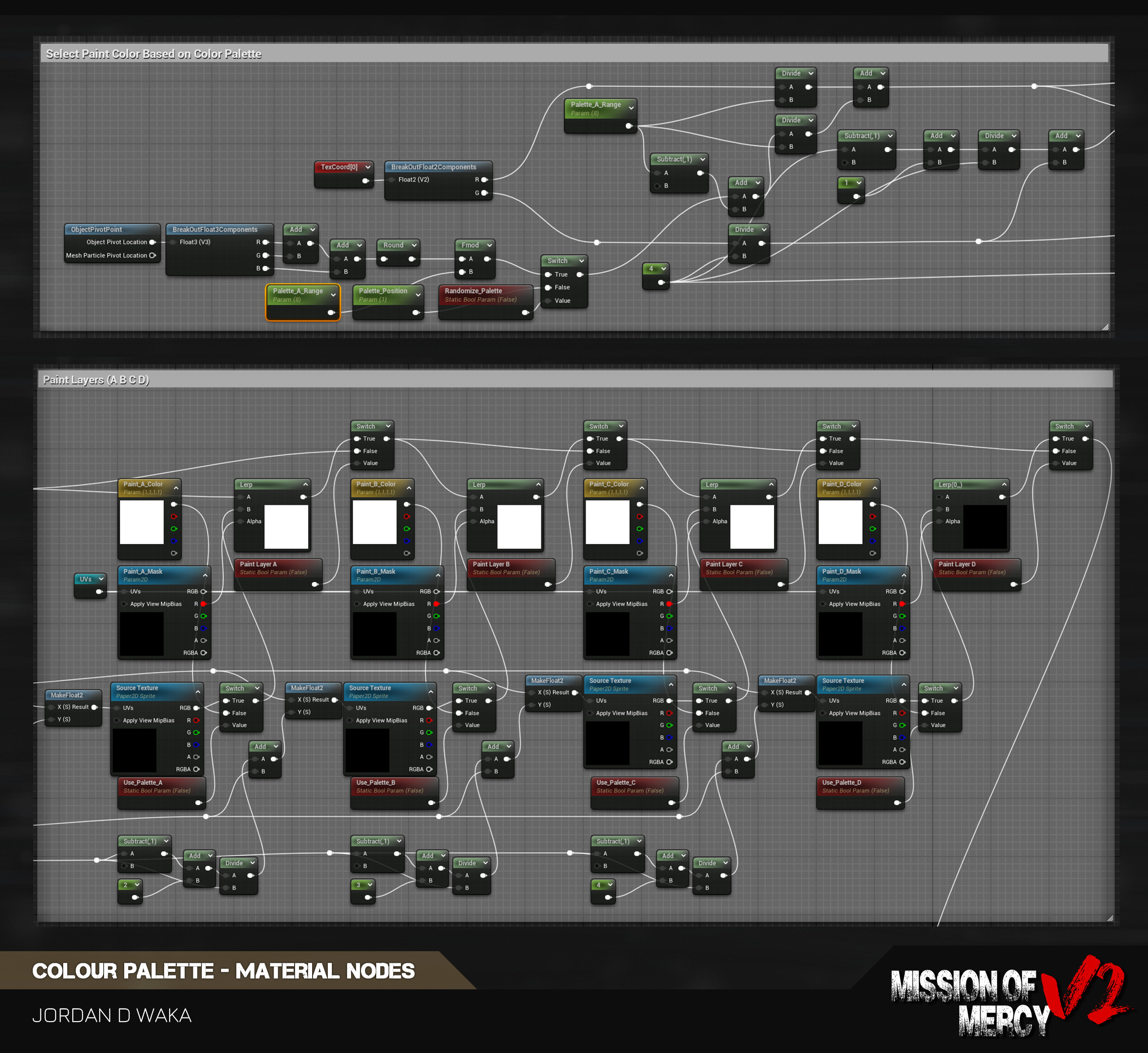Click the red R output pin on Paint_A_Mask
1148x1053 pixels.
tap(204, 604)
